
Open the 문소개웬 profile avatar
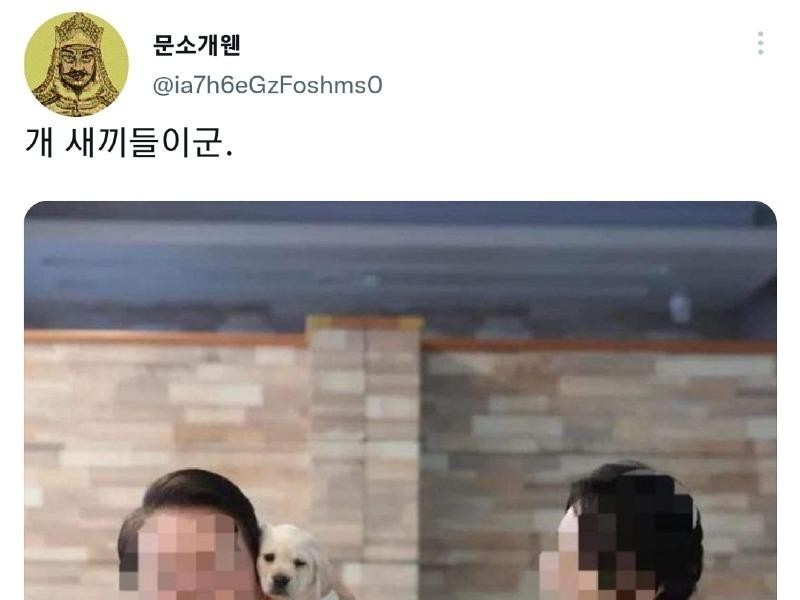[77, 64]
